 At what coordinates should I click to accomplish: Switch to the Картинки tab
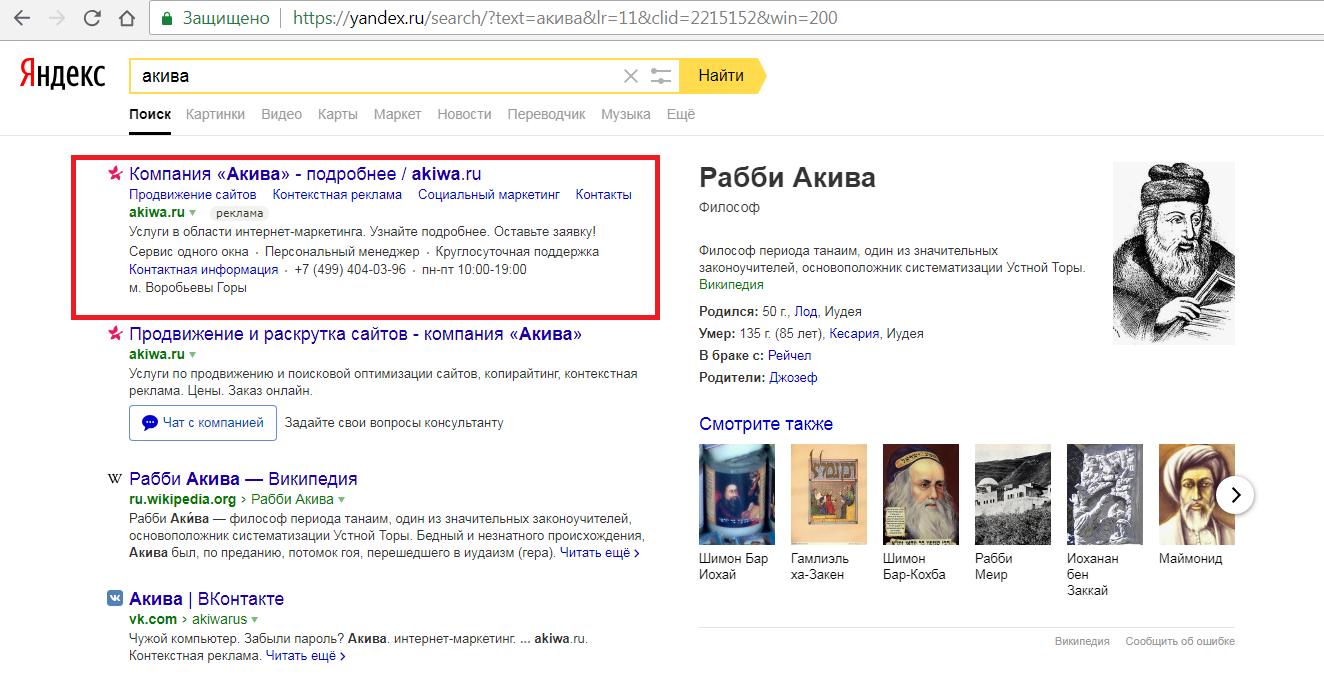(215, 114)
